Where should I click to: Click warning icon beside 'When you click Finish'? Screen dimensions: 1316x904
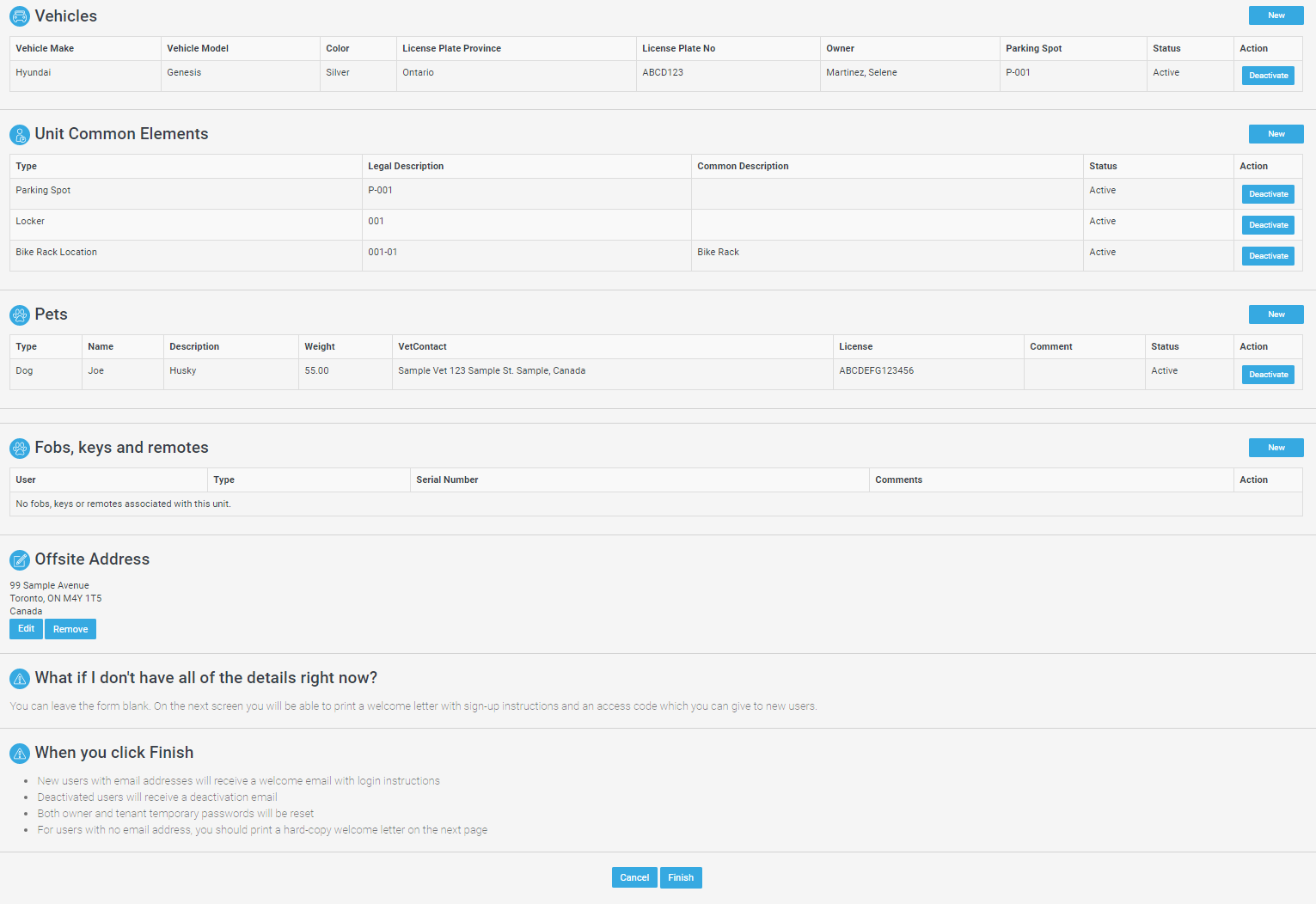coord(19,753)
